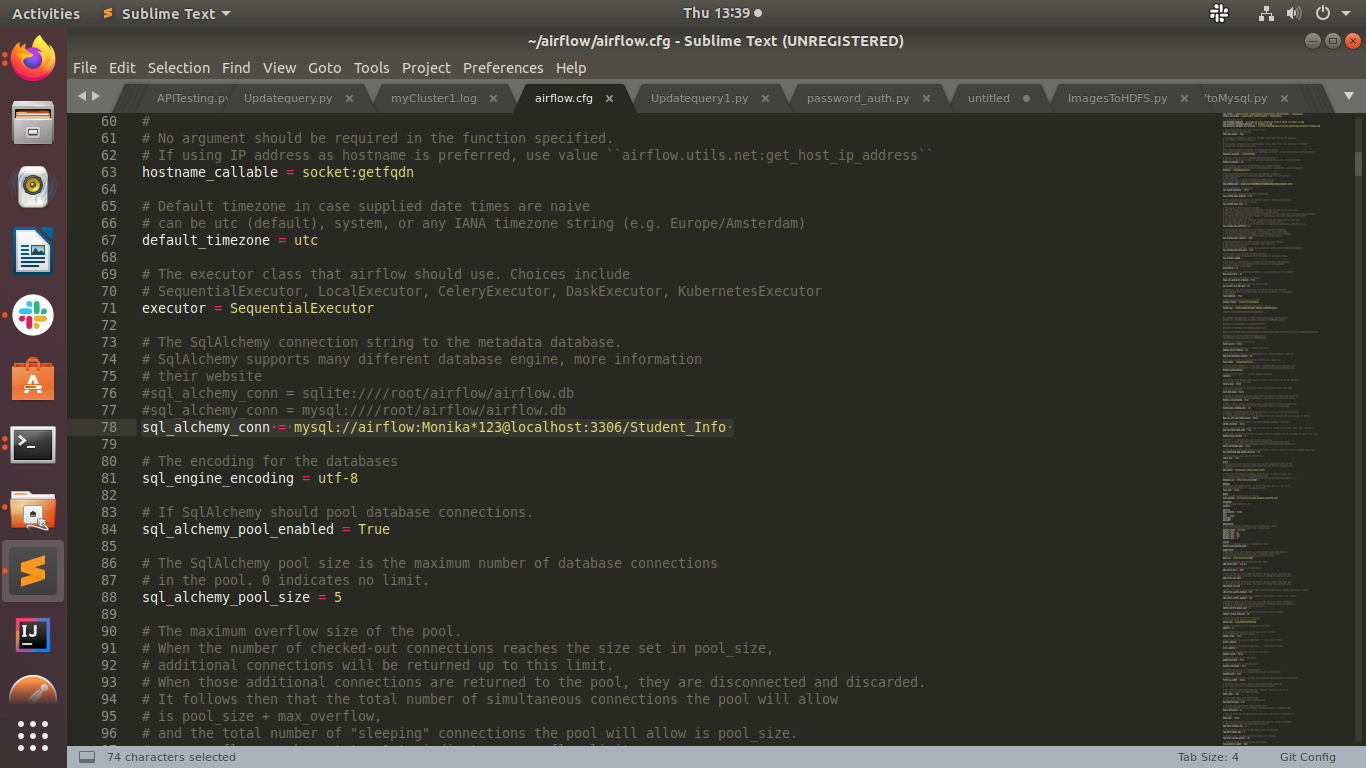The height and width of the screenshot is (768, 1366).
Task: Open IntelliJ IDEA from the dock
Action: tap(33, 634)
